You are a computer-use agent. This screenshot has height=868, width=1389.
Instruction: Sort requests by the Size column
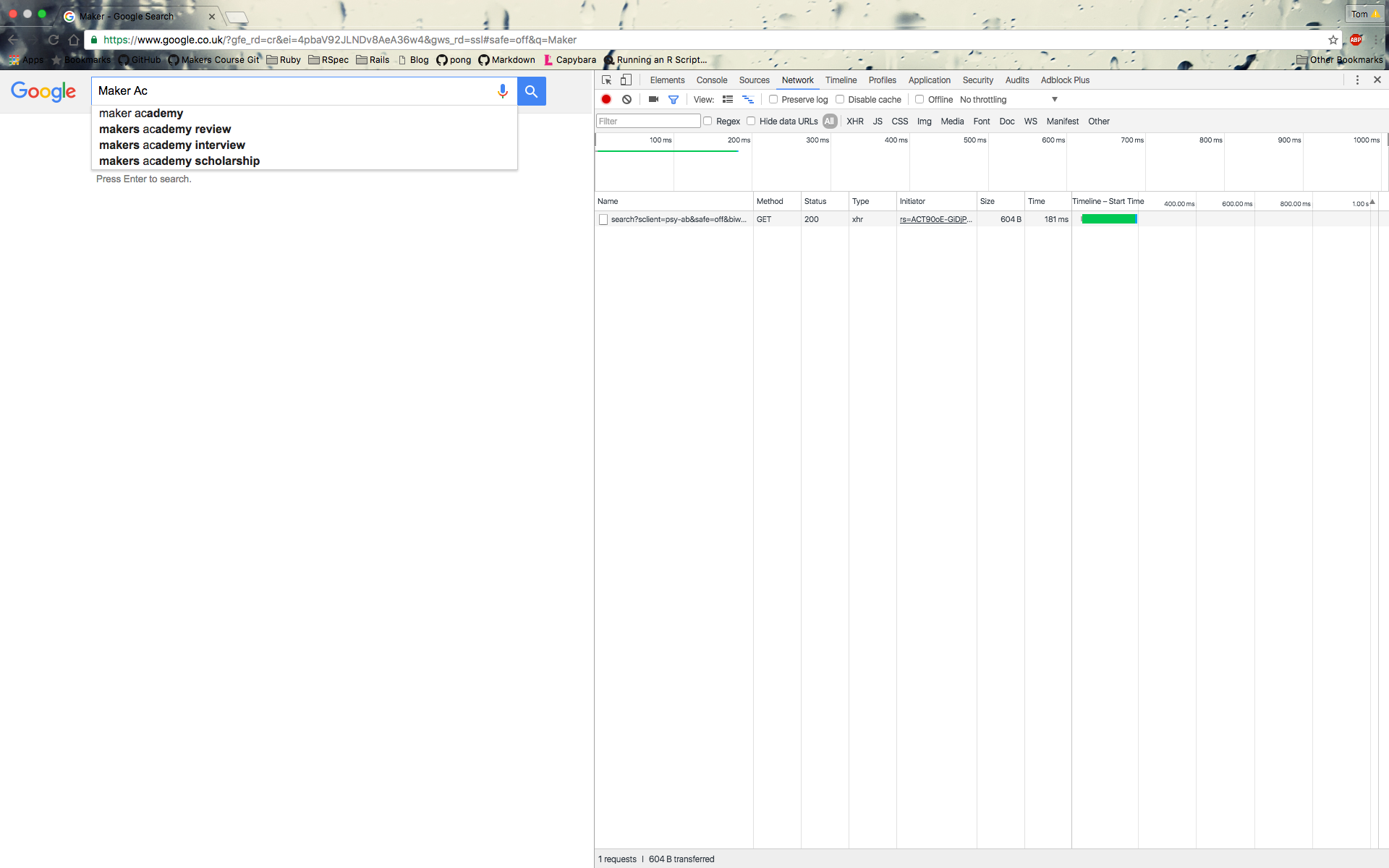1001,201
